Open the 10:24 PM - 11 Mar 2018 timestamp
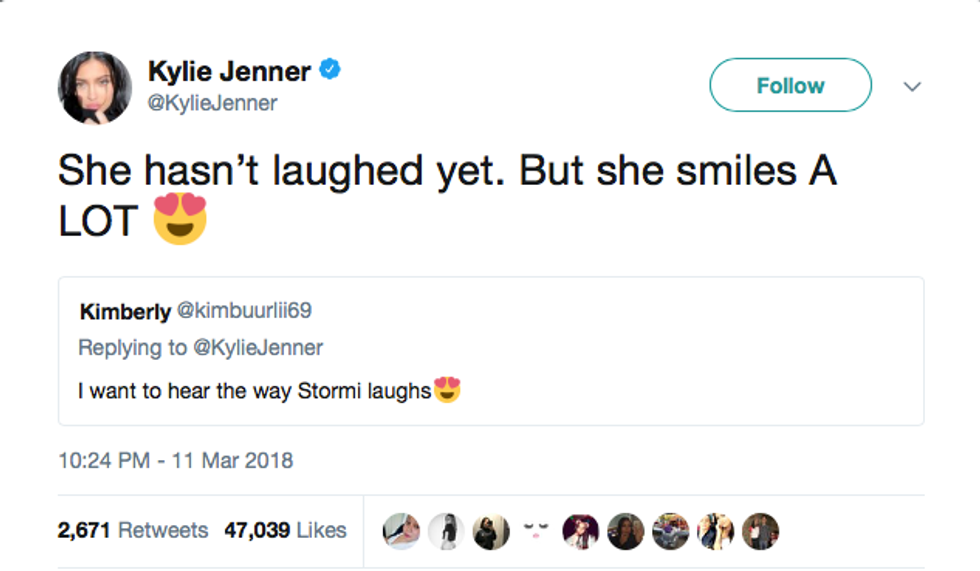 click(x=176, y=461)
